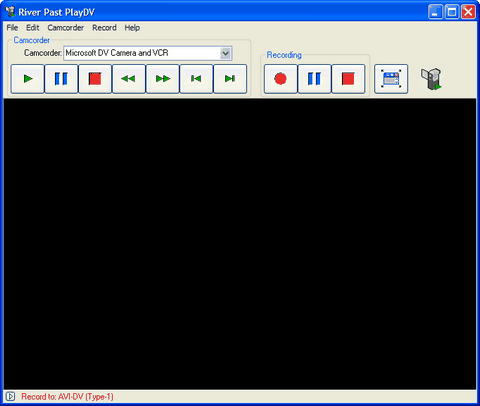Start camcorder playback with the green Play button

[x=28, y=79]
